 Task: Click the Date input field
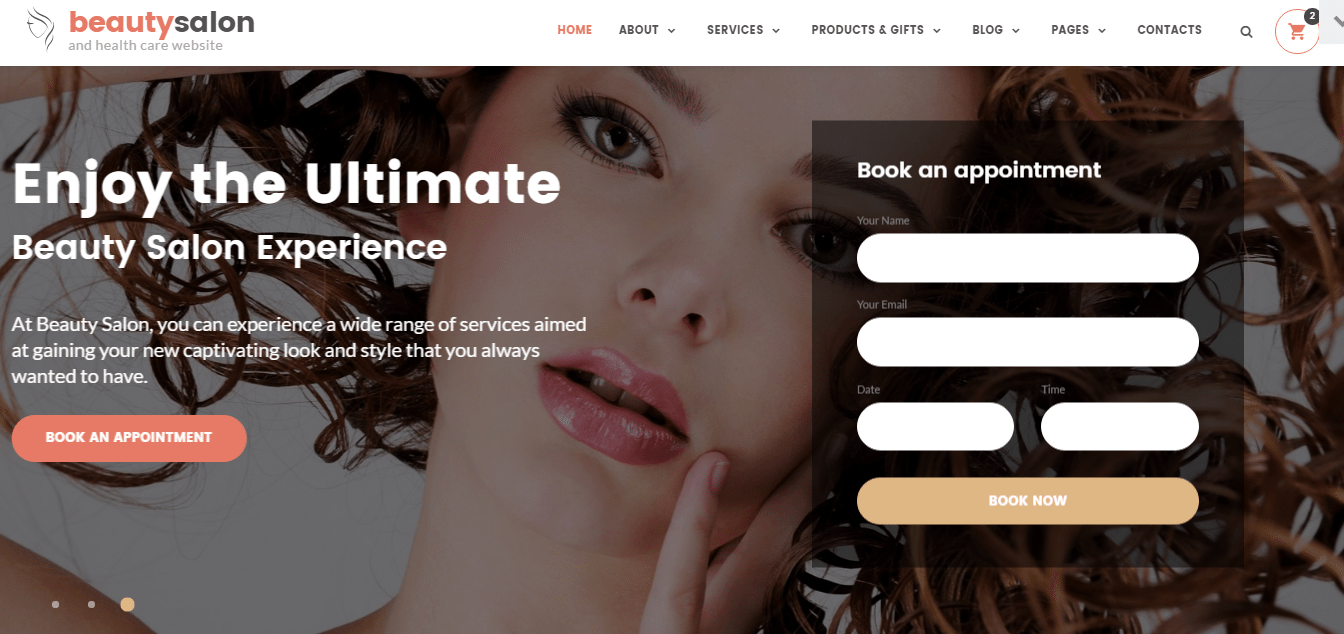[935, 427]
